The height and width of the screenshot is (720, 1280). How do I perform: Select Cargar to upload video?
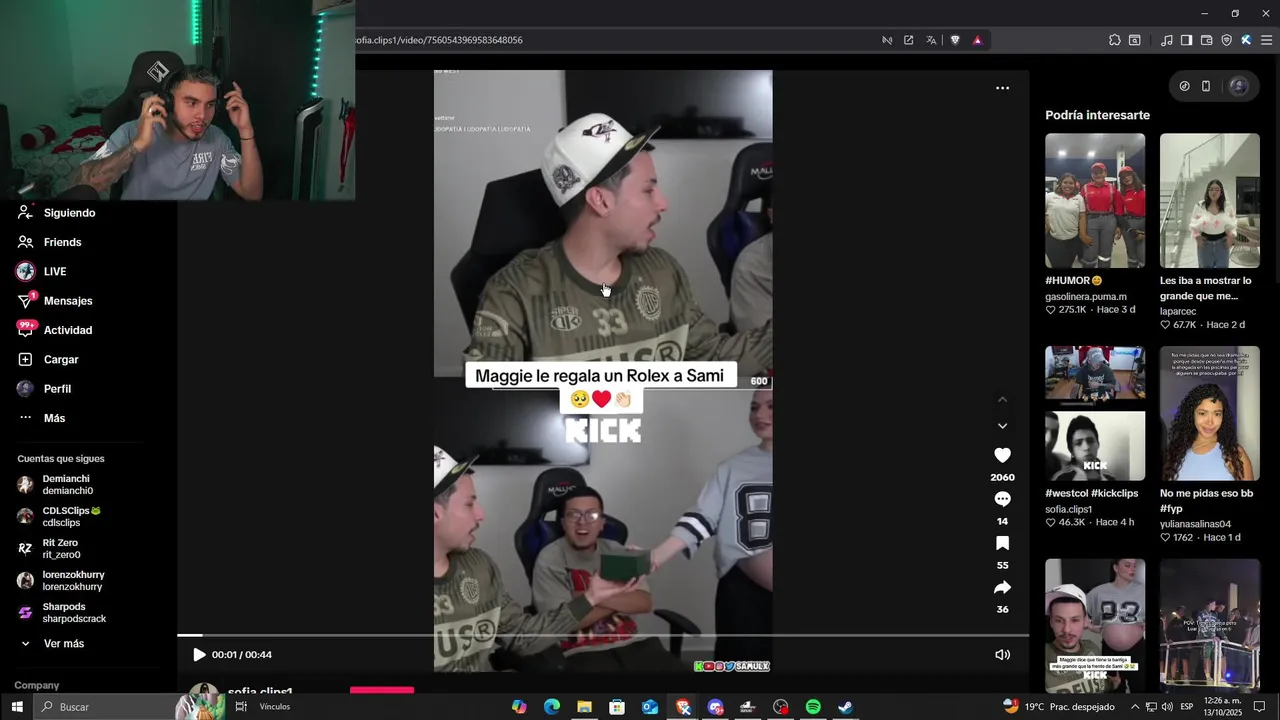pos(60,359)
